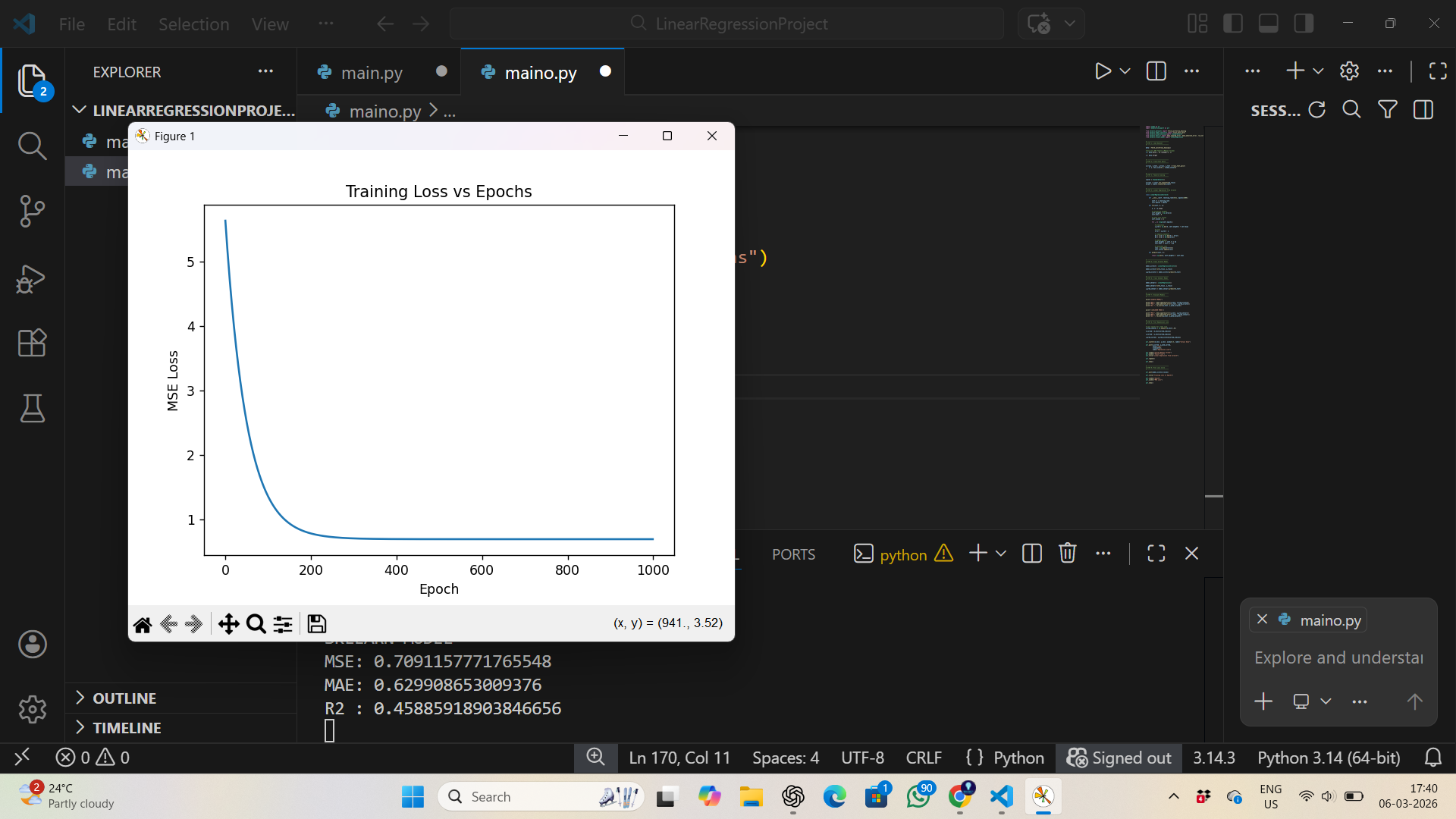Screen dimensions: 1456x819
Task: Click the LinearRegressionProject search field
Action: (x=726, y=24)
